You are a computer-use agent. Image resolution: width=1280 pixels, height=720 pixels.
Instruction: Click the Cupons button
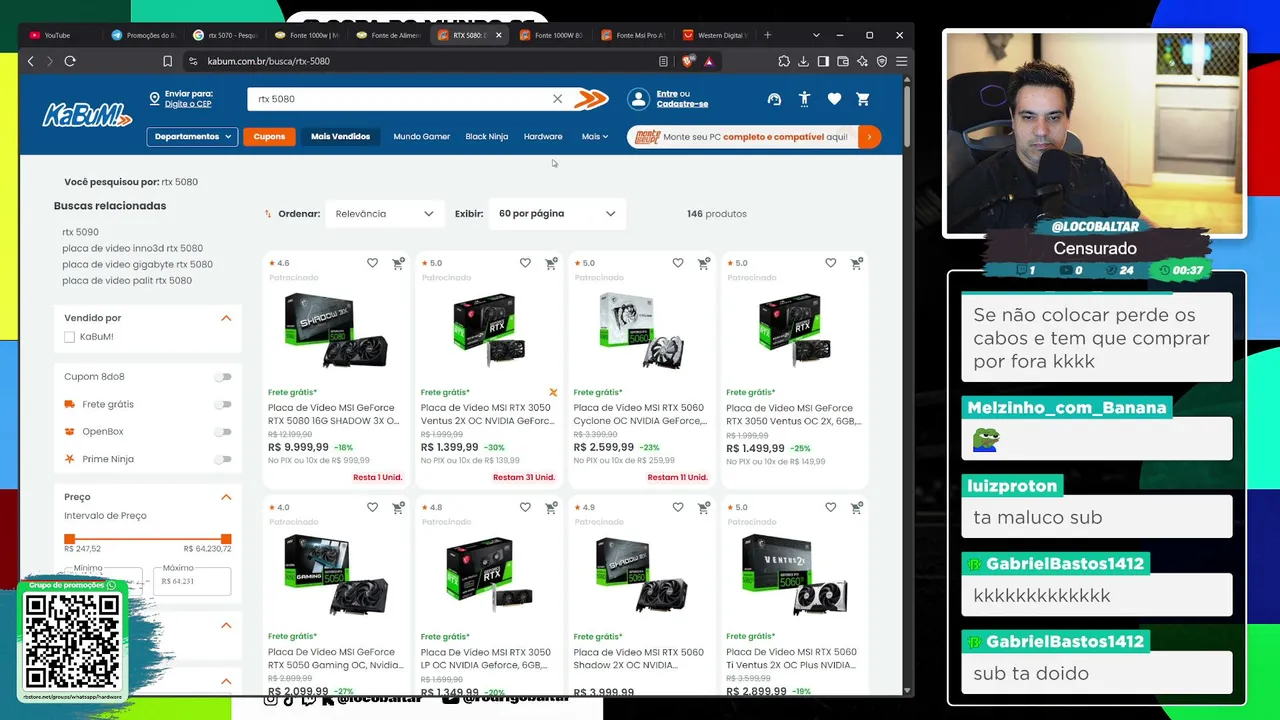point(269,136)
